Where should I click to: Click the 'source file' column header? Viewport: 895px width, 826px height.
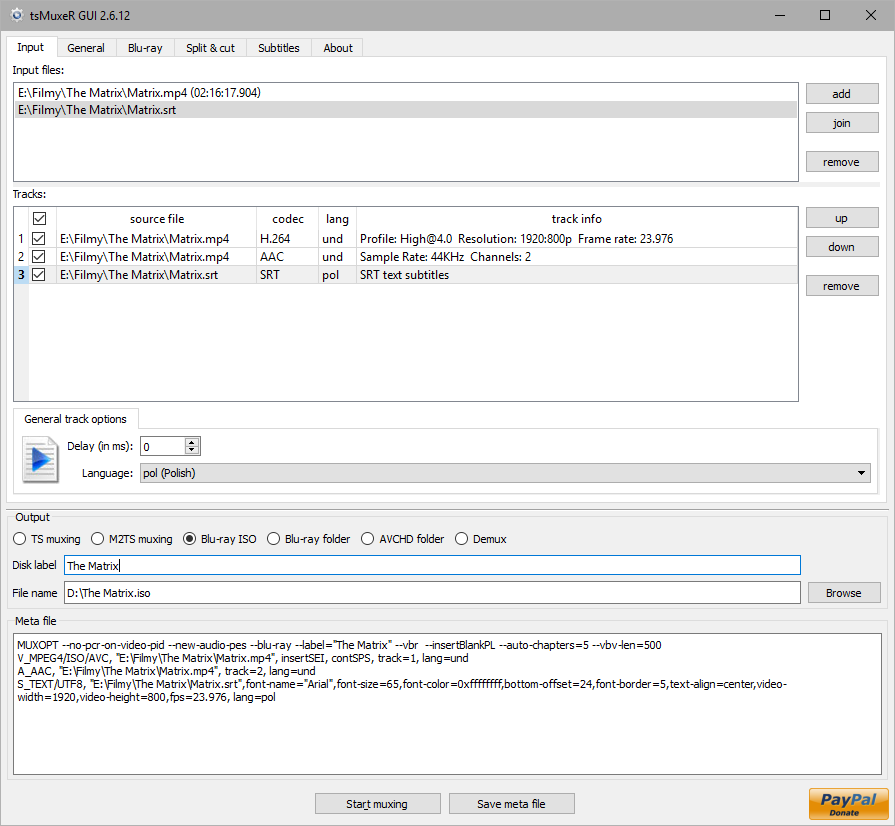[156, 219]
